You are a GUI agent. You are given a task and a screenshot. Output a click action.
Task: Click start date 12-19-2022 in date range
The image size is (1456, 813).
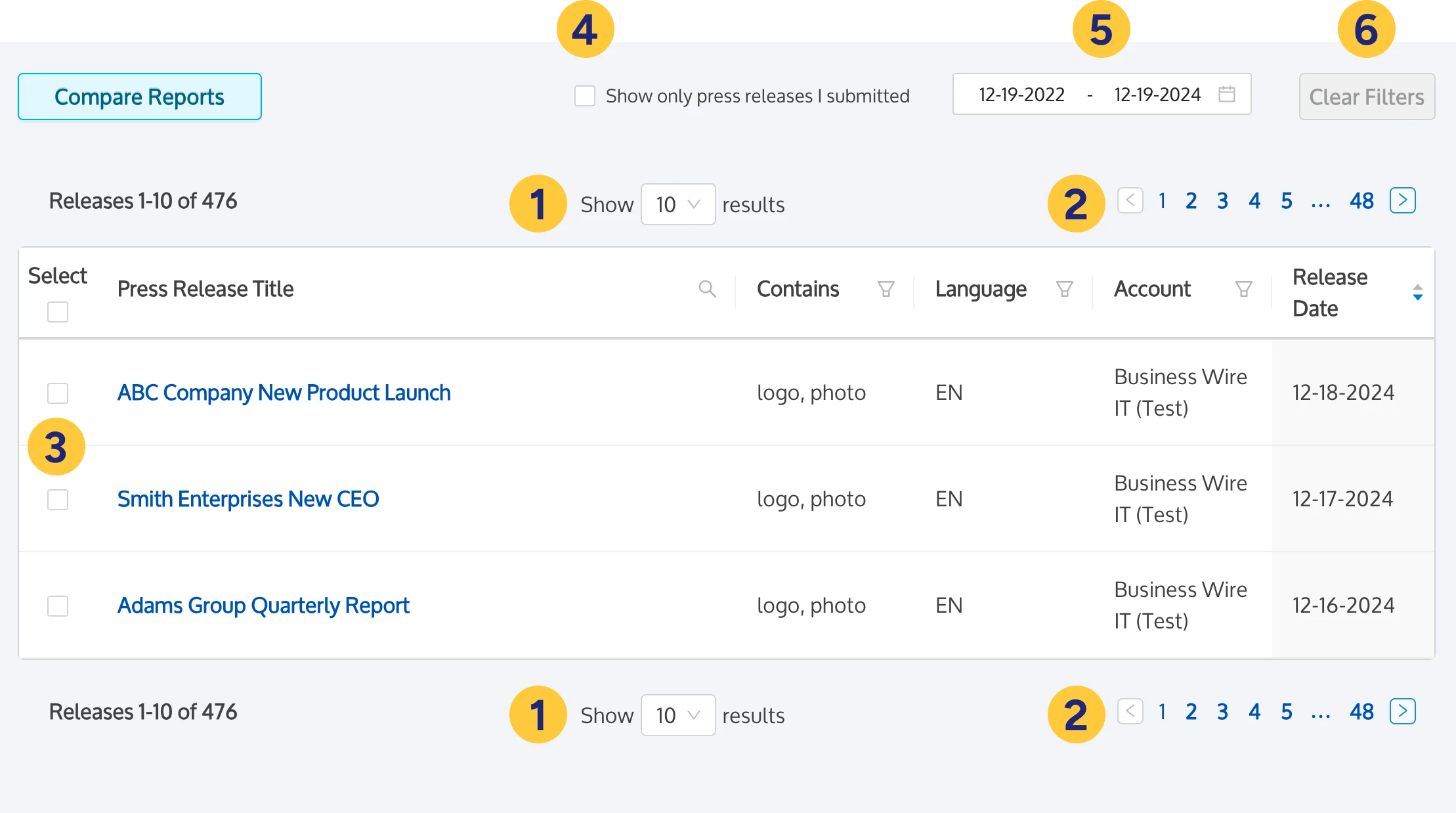coord(1021,95)
